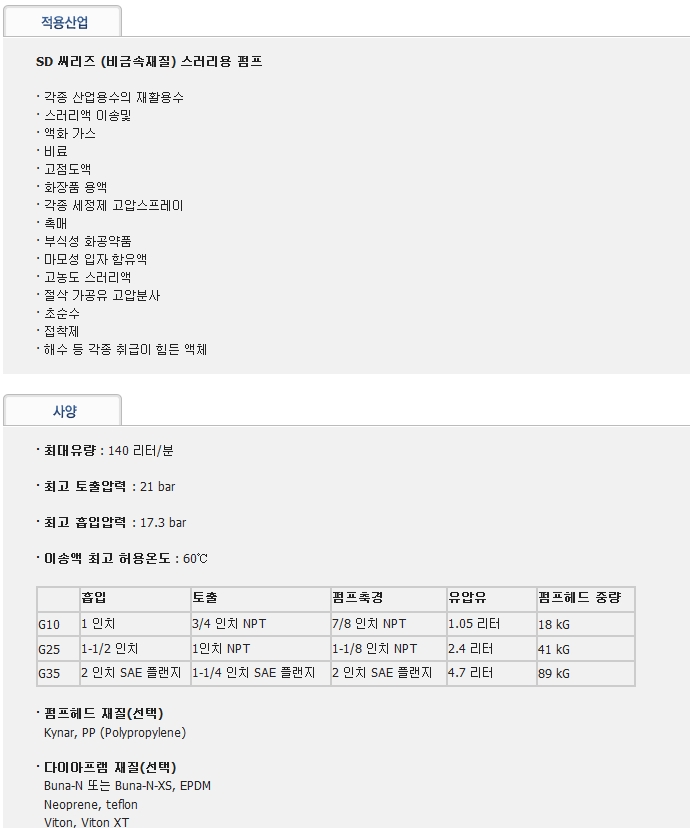Select the 최고 토출압력 21 bar line
This screenshot has height=828, width=690.
[x=114, y=487]
